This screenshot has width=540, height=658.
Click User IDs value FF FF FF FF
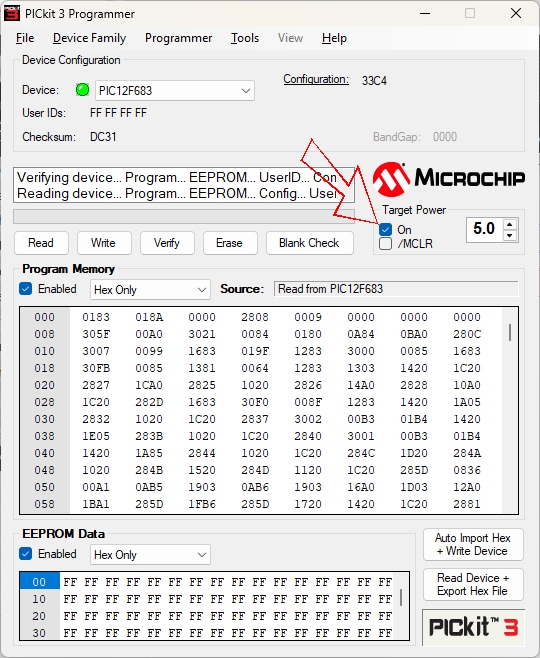118,113
